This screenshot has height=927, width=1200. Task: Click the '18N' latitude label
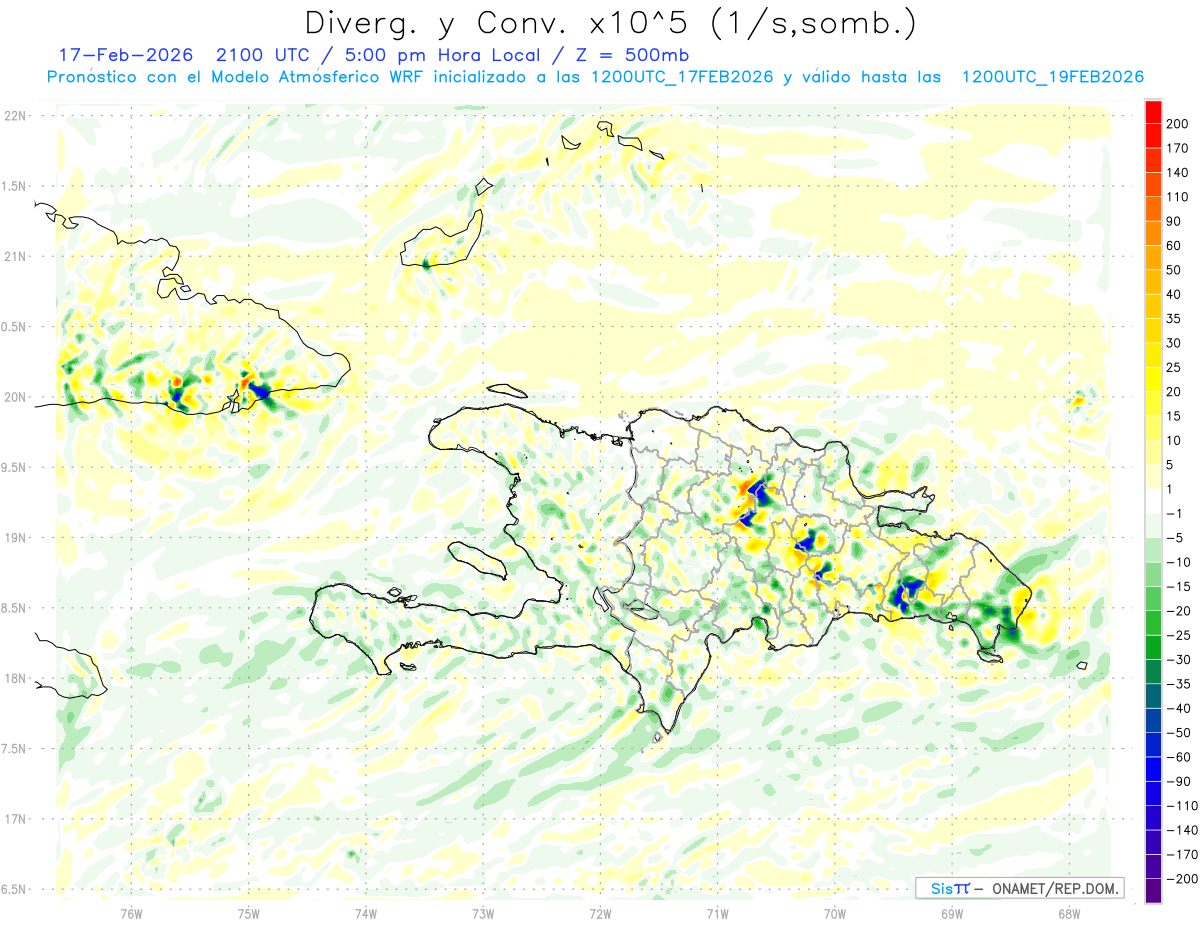coord(15,678)
